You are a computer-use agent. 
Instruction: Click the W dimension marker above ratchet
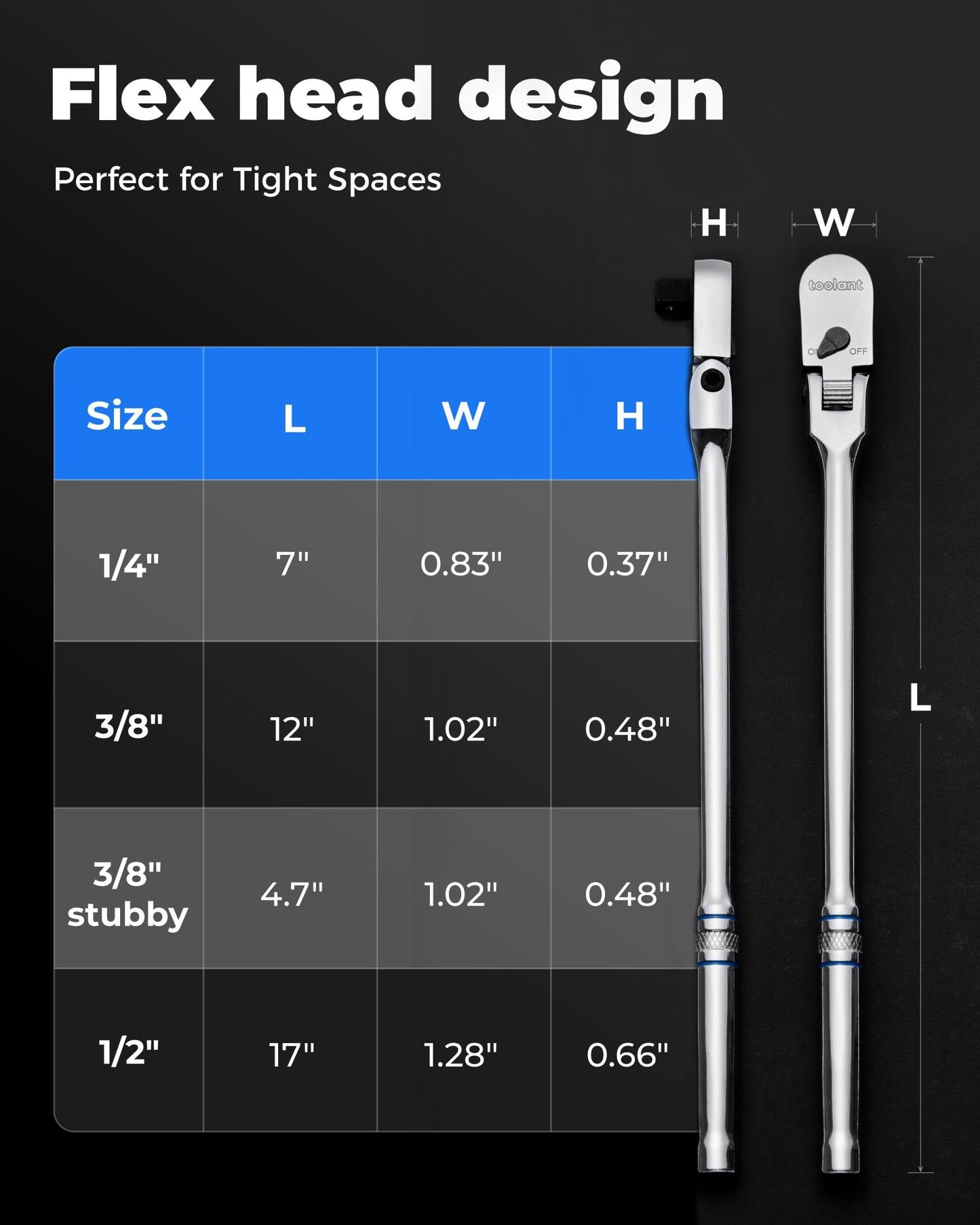[x=834, y=222]
